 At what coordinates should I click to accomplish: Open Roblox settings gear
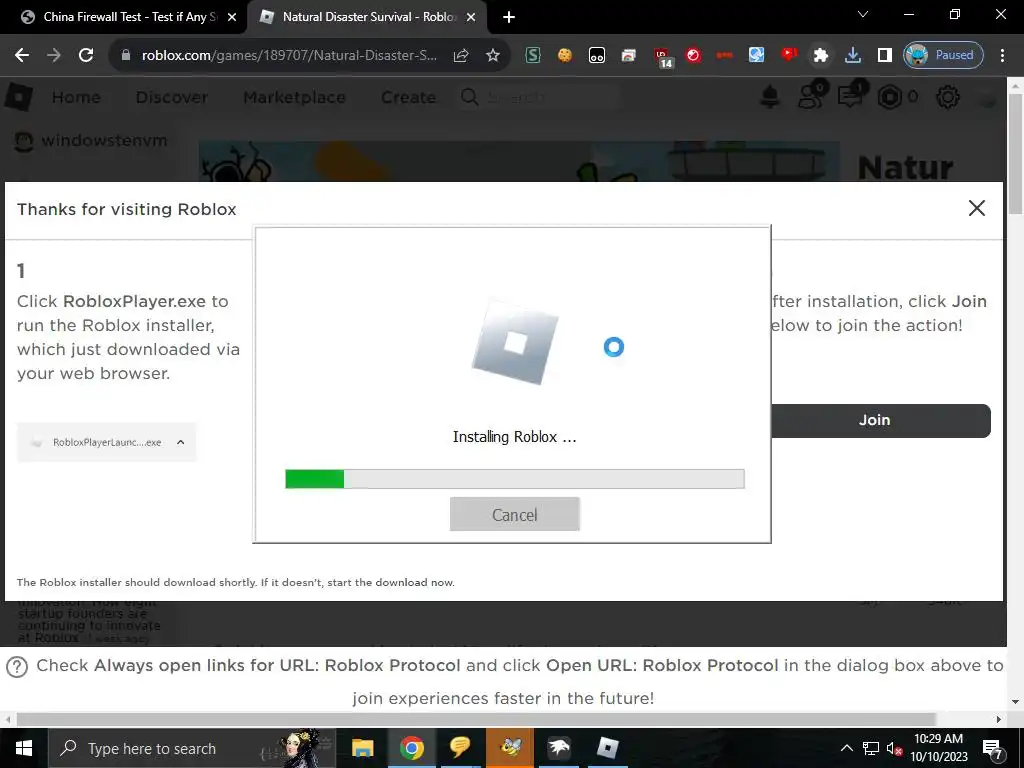tap(948, 97)
